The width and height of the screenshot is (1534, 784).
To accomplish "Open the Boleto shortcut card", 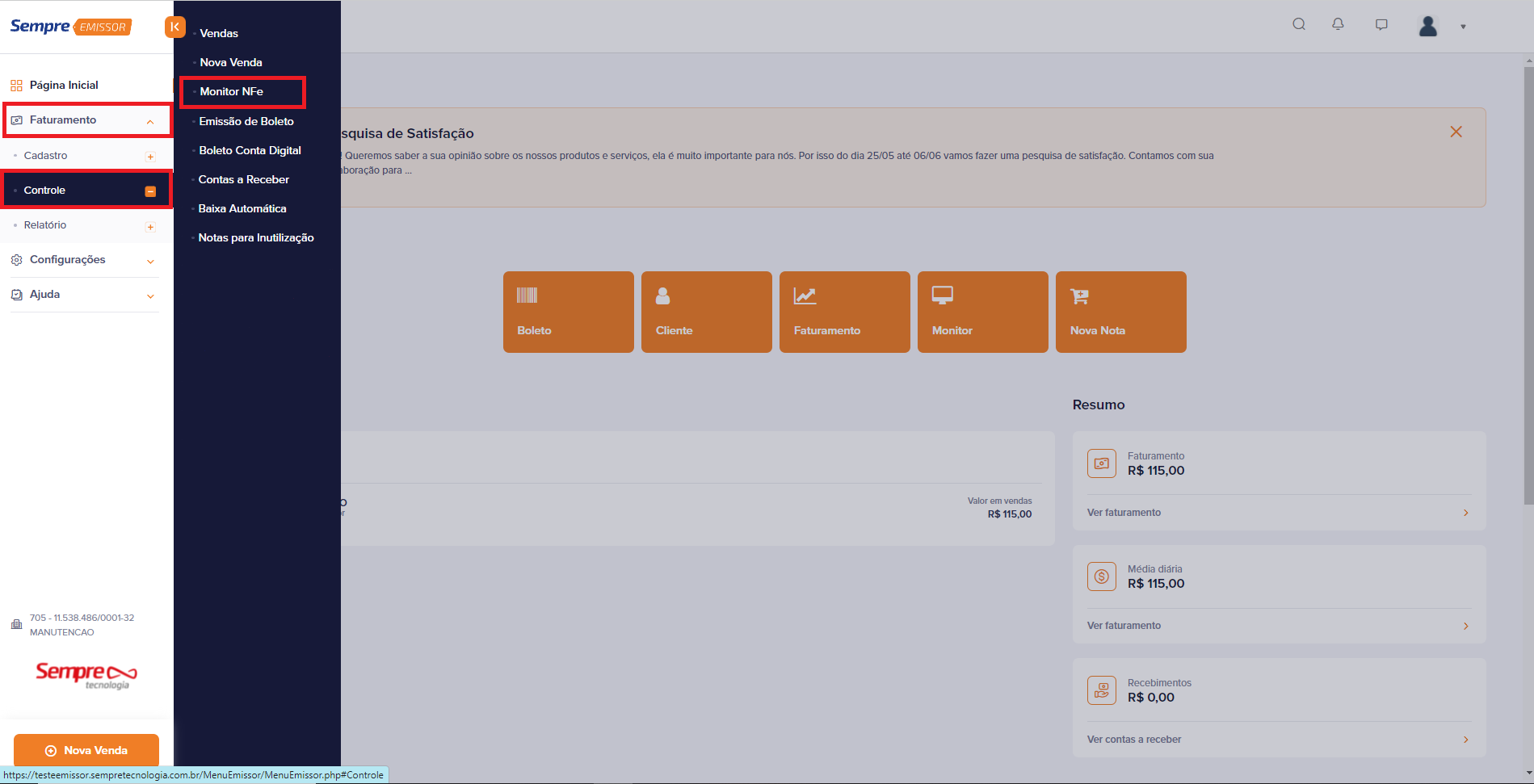I will point(569,312).
